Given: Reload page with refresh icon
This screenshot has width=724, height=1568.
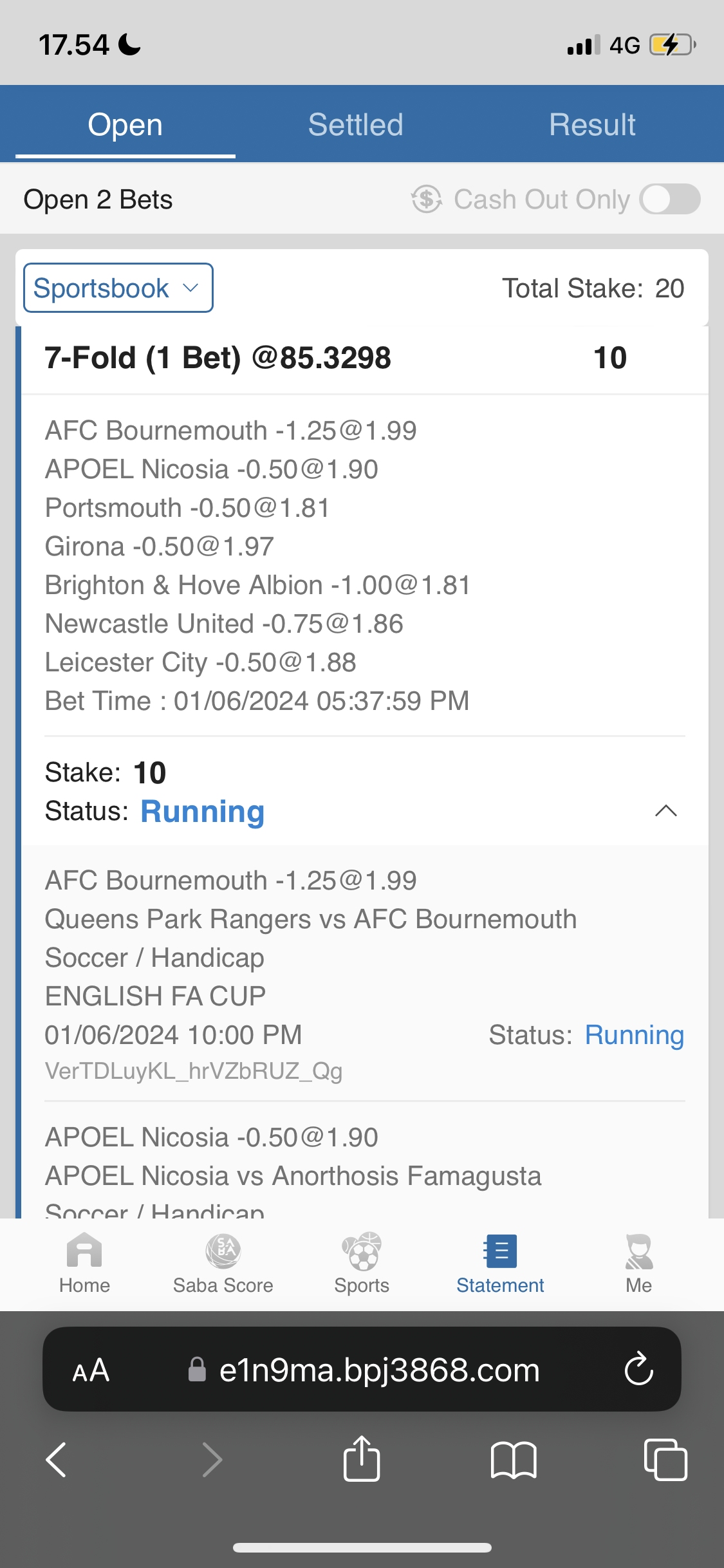Looking at the screenshot, I should click(638, 1369).
